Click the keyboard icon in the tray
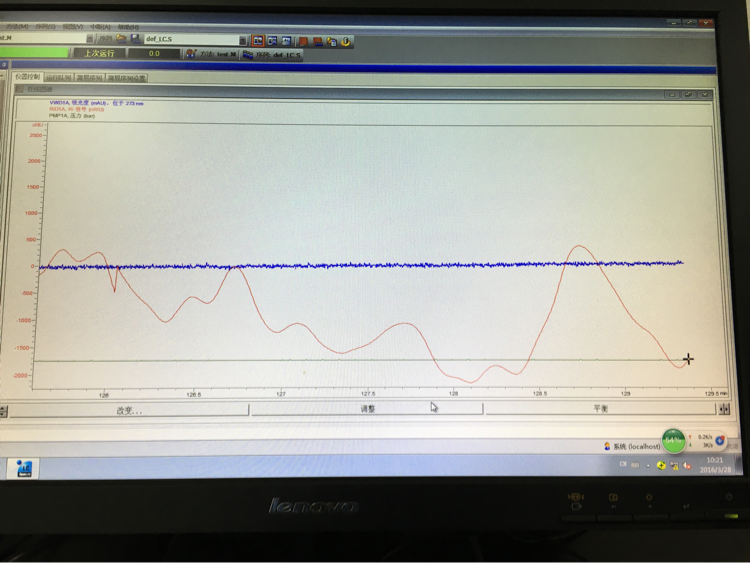This screenshot has height=563, width=750. pos(635,464)
